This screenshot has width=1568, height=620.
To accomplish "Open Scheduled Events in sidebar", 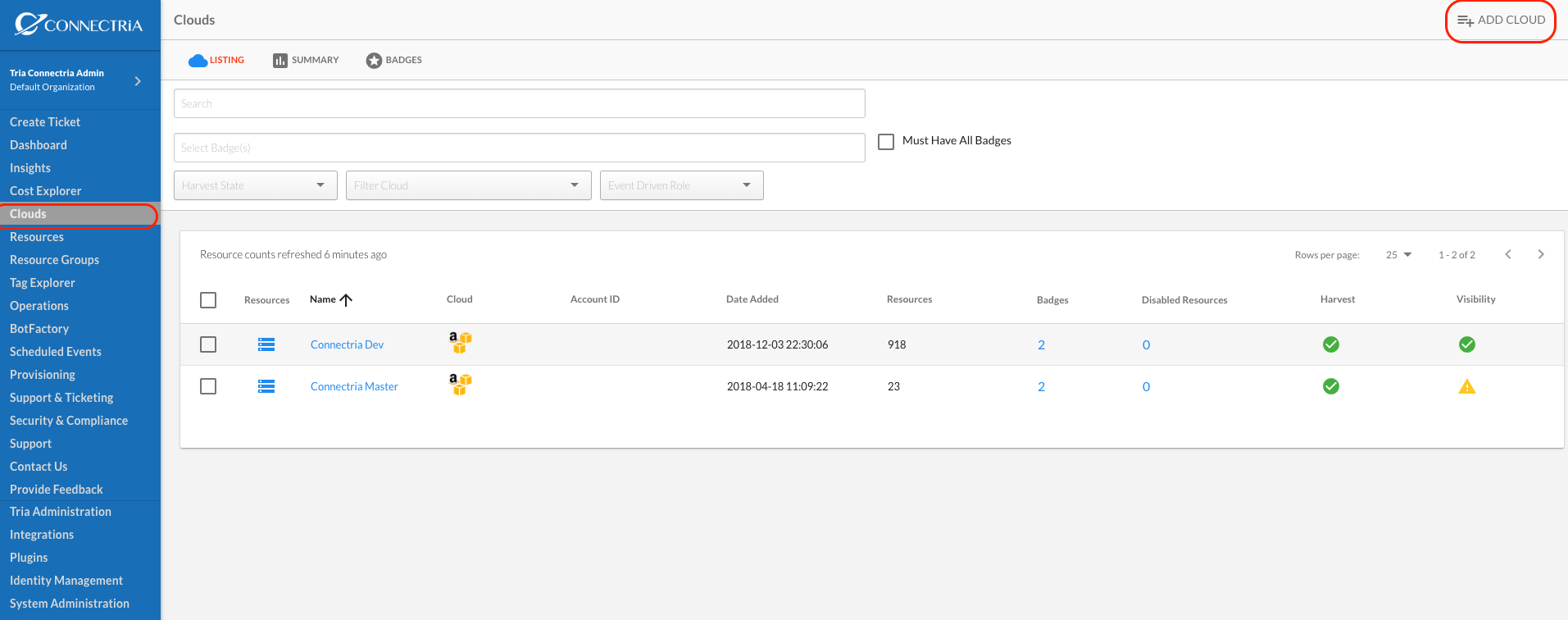I will click(x=56, y=352).
